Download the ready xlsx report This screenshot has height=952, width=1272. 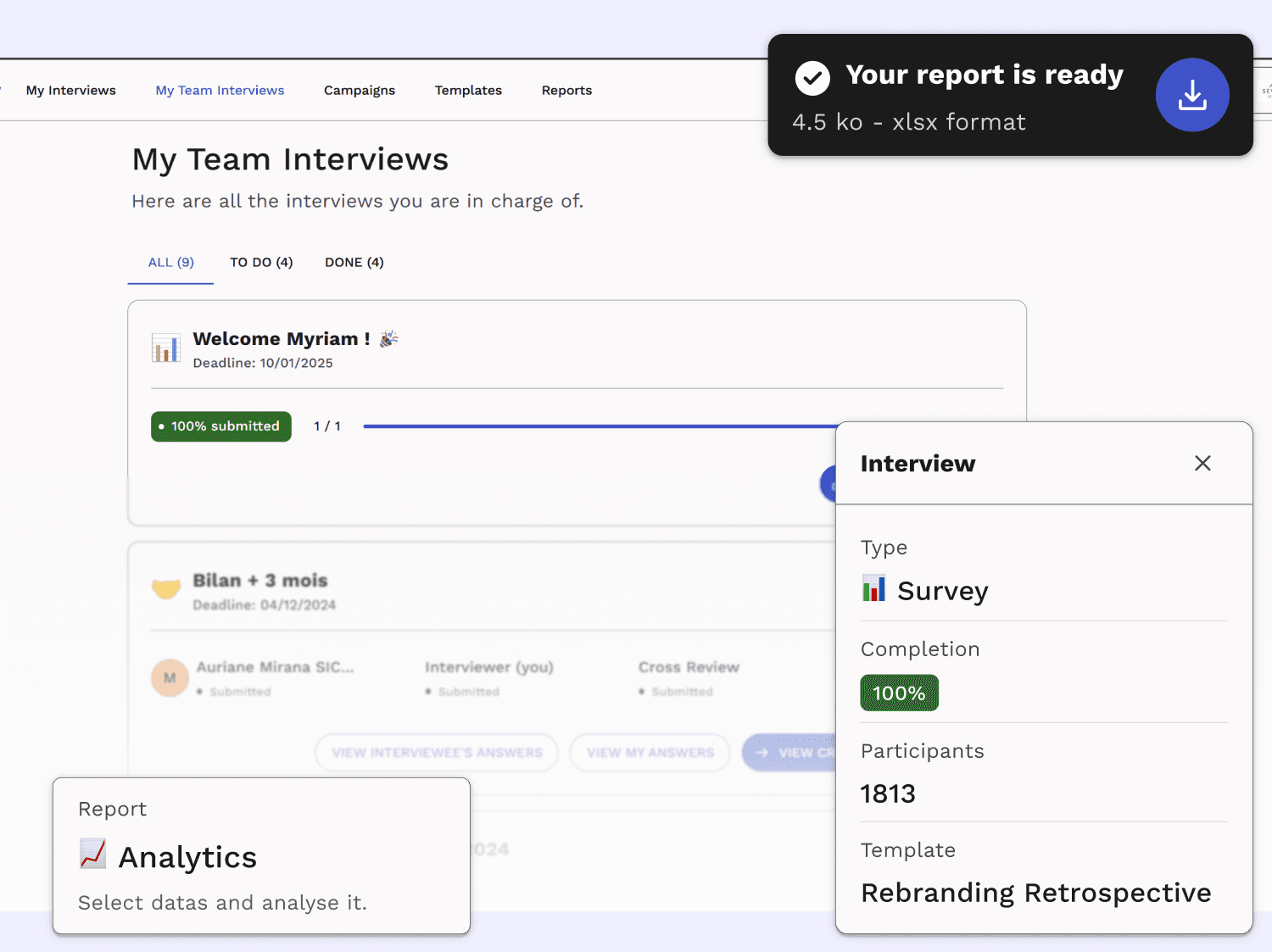[1192, 95]
